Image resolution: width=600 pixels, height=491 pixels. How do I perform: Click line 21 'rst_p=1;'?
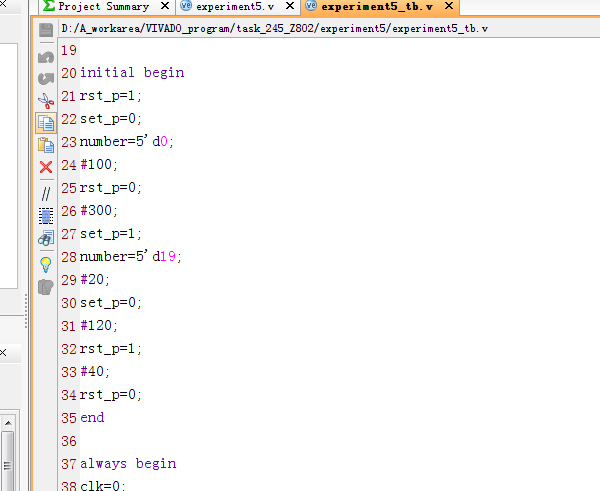tap(111, 96)
